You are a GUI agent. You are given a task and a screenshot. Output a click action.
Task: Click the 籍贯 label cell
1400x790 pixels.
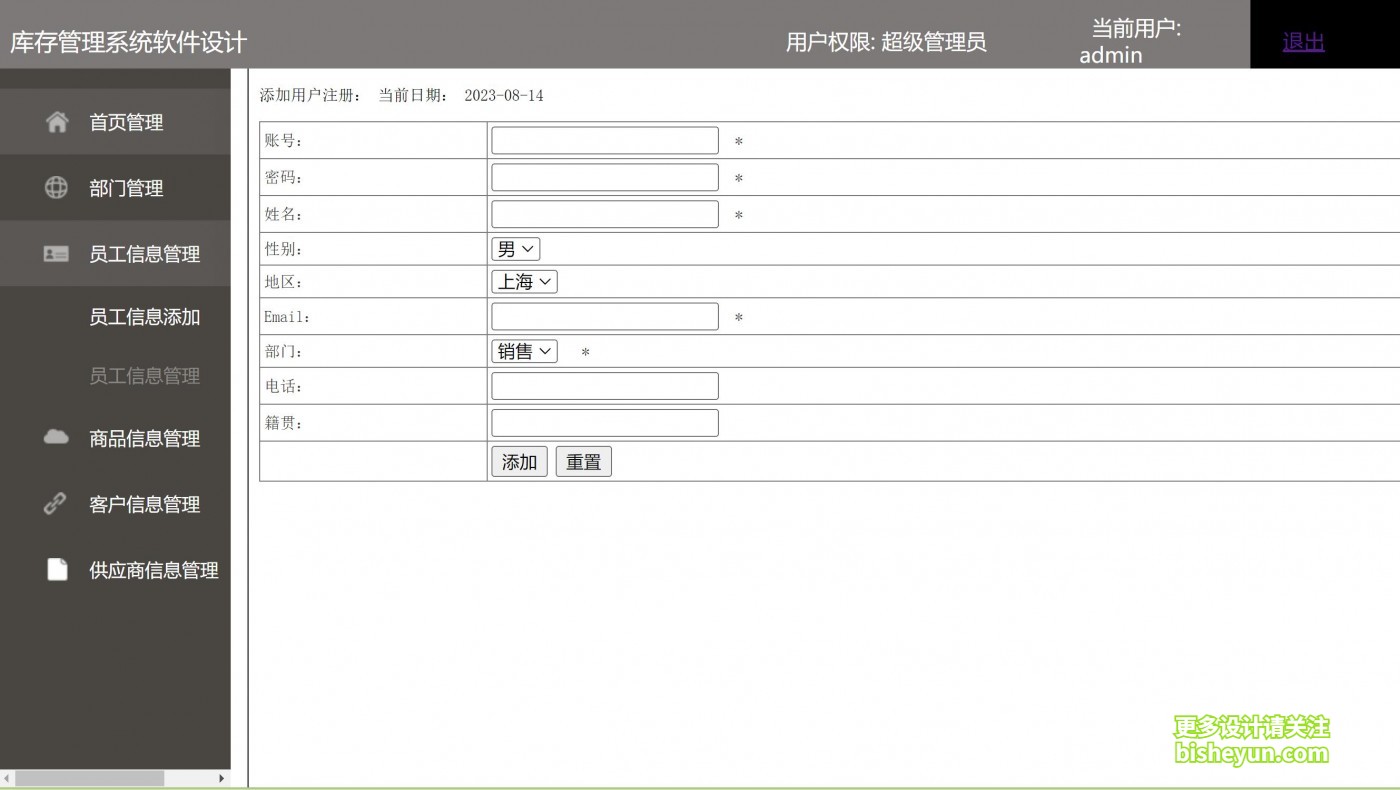pyautogui.click(x=373, y=423)
